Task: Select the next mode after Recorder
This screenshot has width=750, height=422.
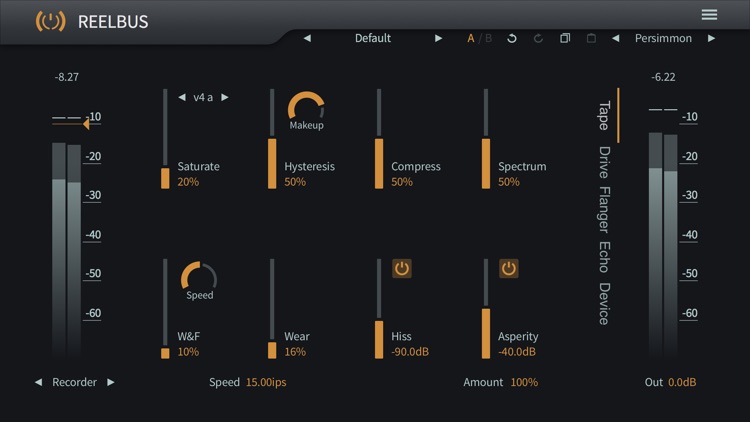Action: (x=110, y=382)
